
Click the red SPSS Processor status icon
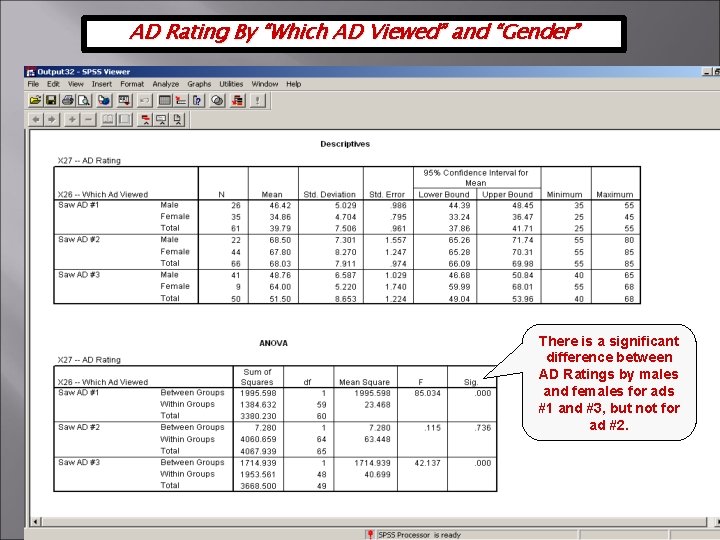coord(370,534)
